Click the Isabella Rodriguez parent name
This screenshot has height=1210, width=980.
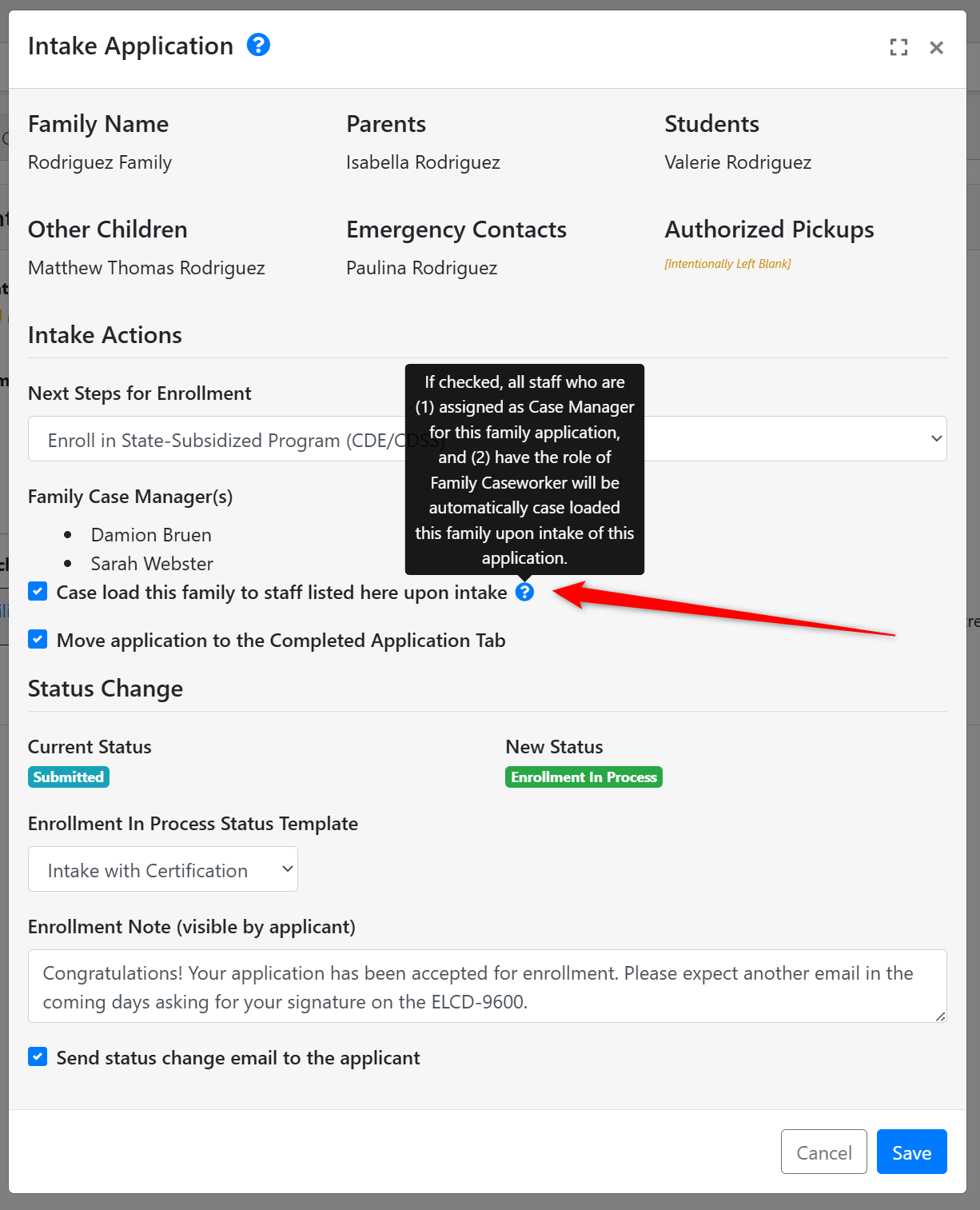(423, 162)
